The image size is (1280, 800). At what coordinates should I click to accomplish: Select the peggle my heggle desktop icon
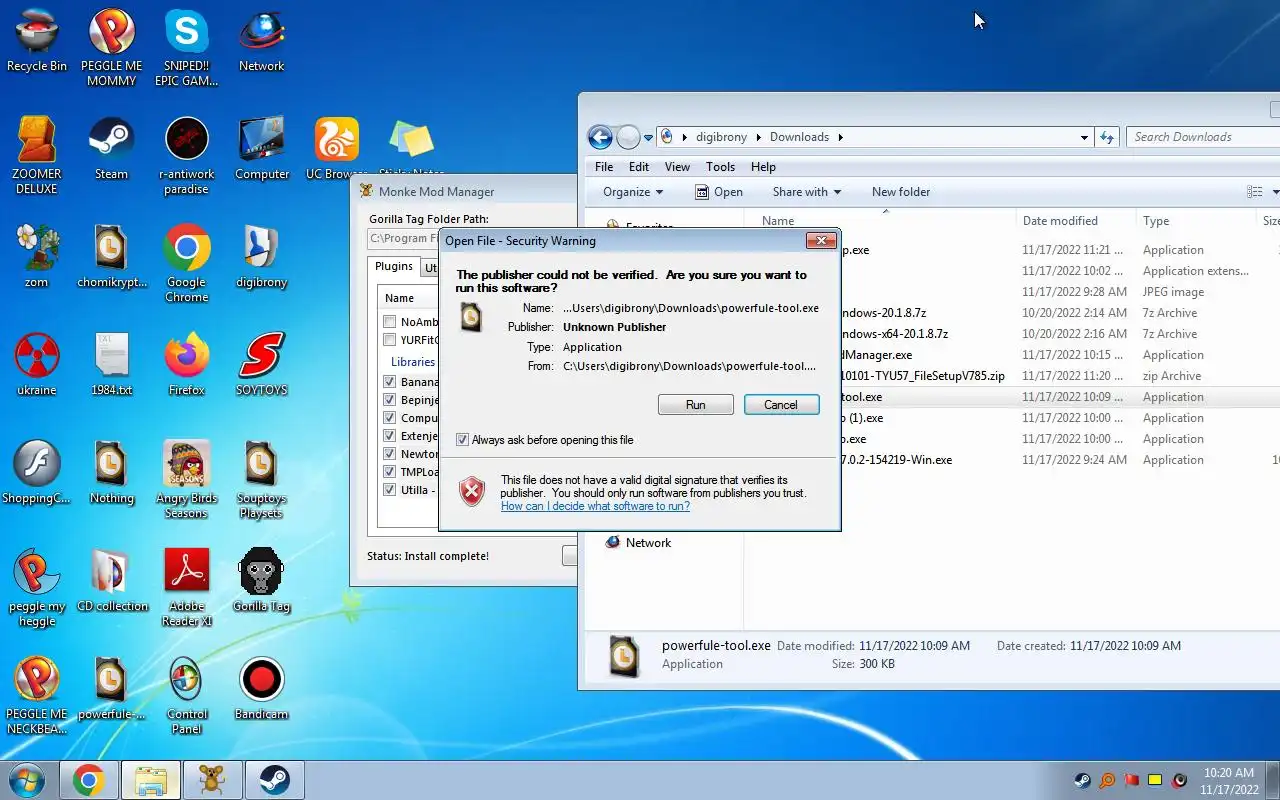[x=37, y=588]
